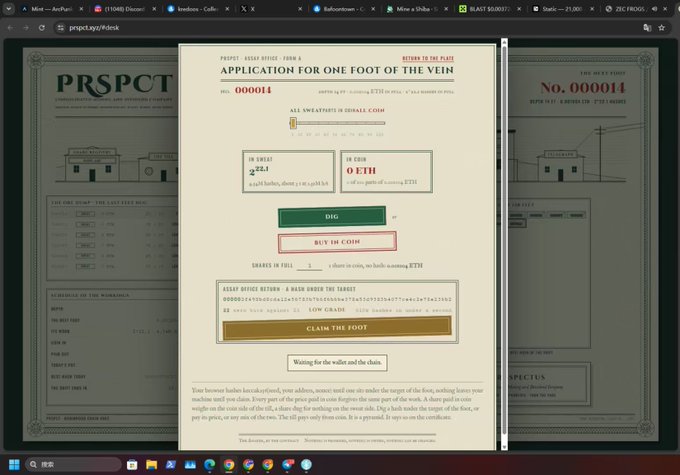Click the CLAIM THE FOOT button

tap(337, 328)
